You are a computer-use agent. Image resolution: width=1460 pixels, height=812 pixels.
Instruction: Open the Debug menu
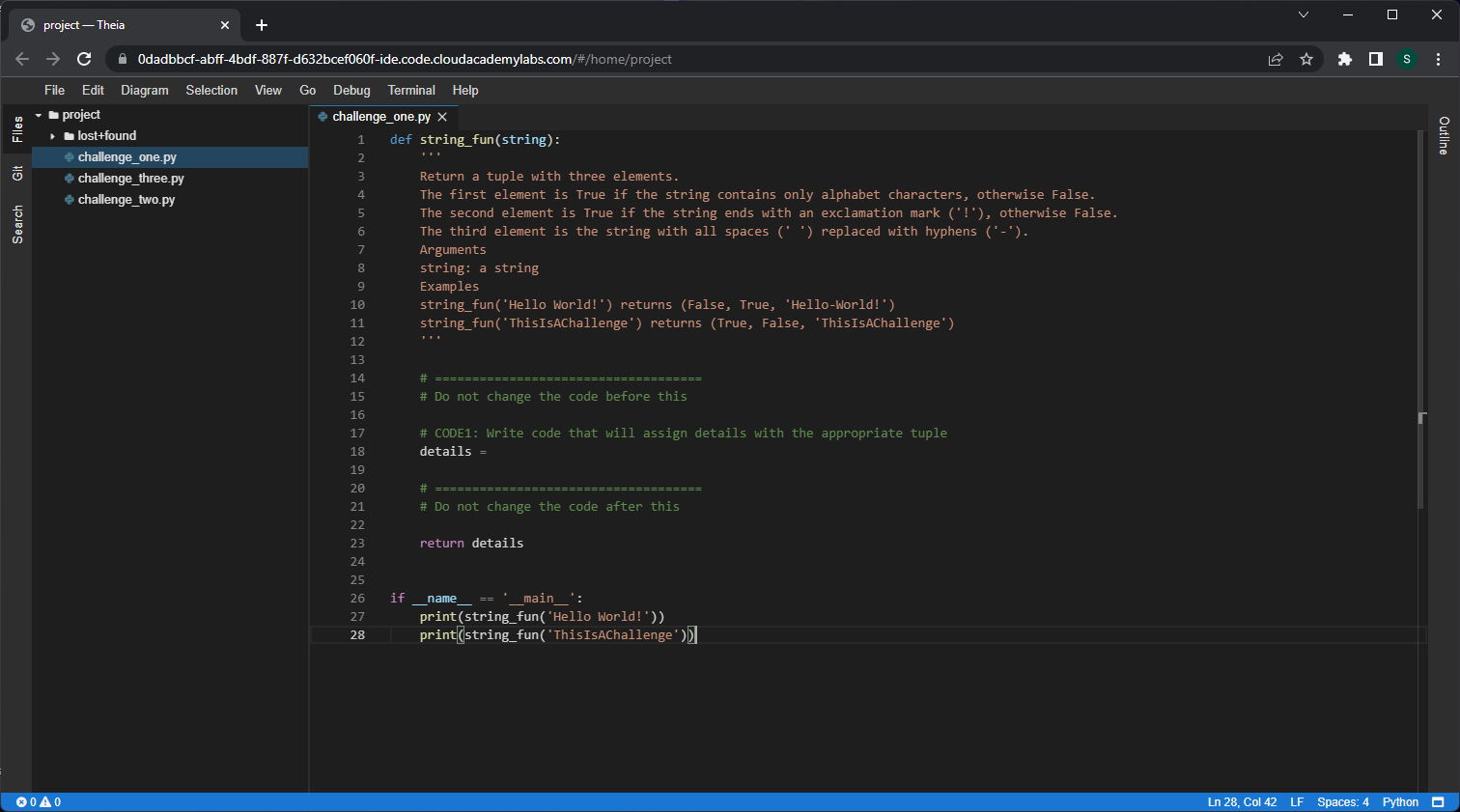click(351, 90)
